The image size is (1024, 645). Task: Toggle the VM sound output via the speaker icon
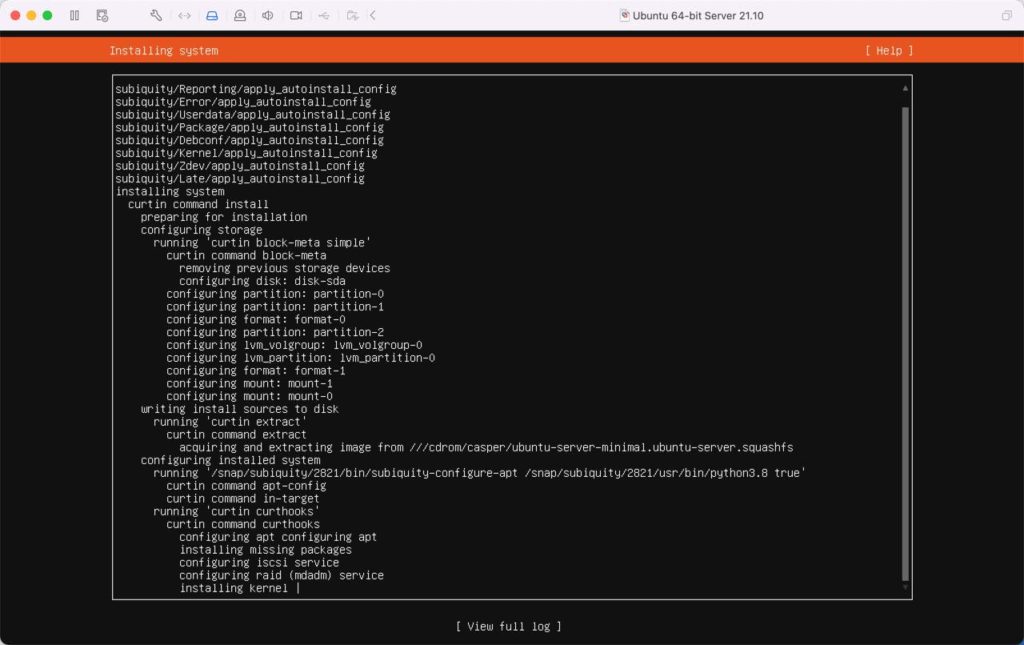click(267, 15)
